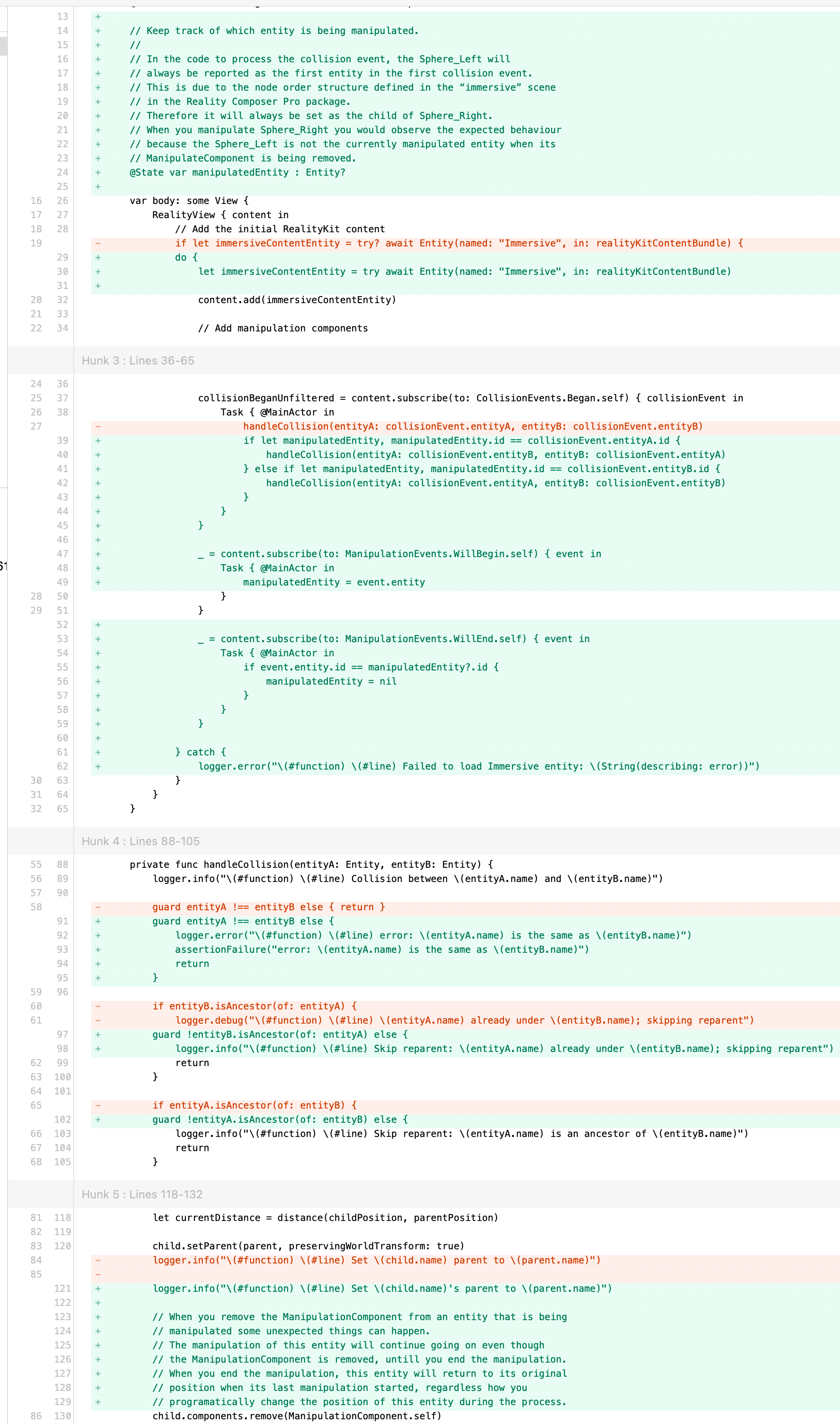Viewport: 840px width, 1424px height.
Task: Click the 'content.add(immersiveContentEntity)' line
Action: pos(297,300)
